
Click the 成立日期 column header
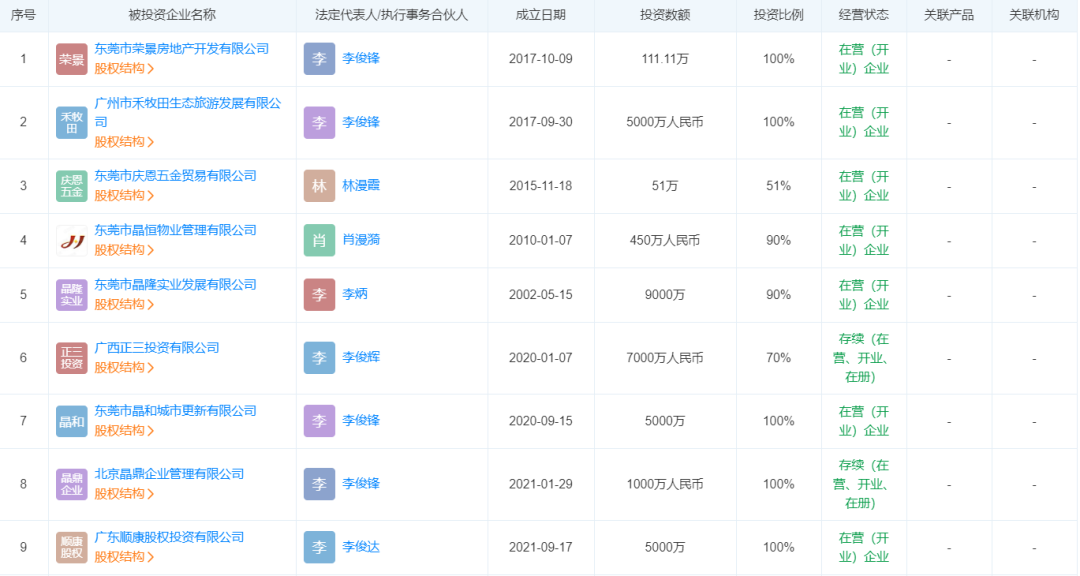tap(540, 15)
